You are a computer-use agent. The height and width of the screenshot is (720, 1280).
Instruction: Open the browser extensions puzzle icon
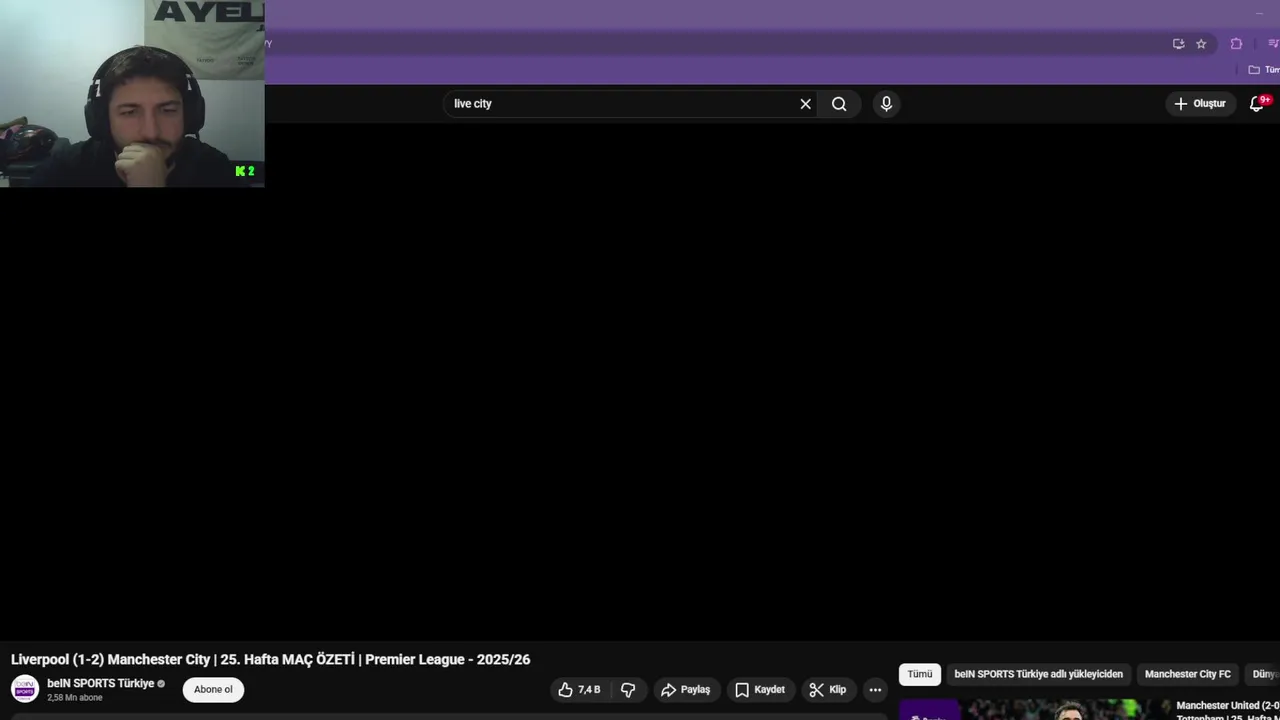pyautogui.click(x=1236, y=44)
